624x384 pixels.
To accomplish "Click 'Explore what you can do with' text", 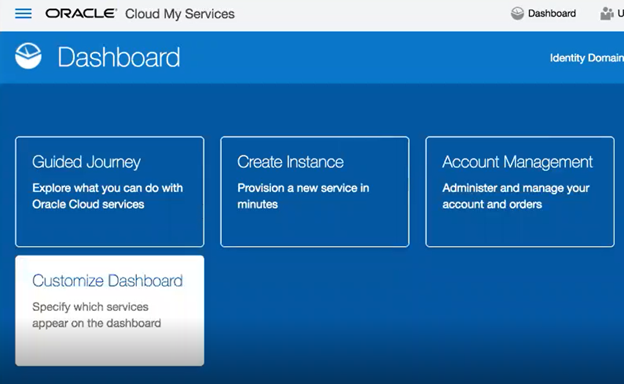I will click(x=107, y=188).
